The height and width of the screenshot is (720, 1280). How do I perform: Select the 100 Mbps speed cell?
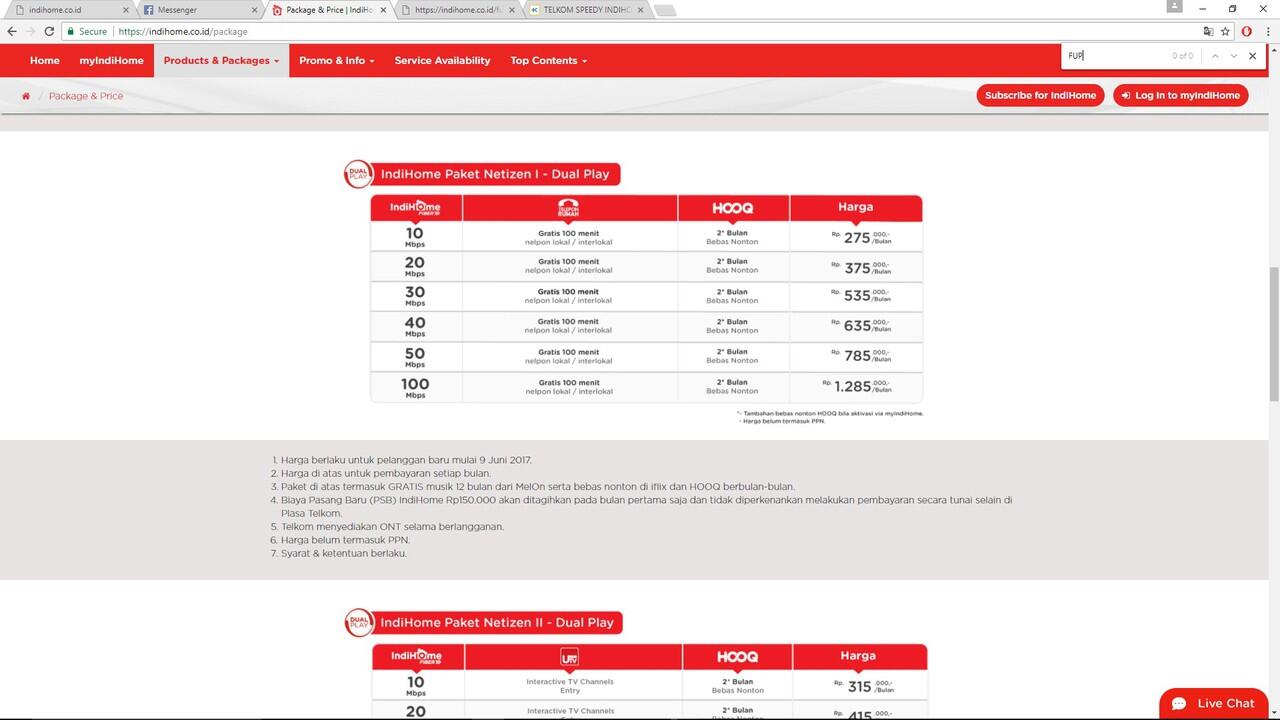[x=415, y=387]
